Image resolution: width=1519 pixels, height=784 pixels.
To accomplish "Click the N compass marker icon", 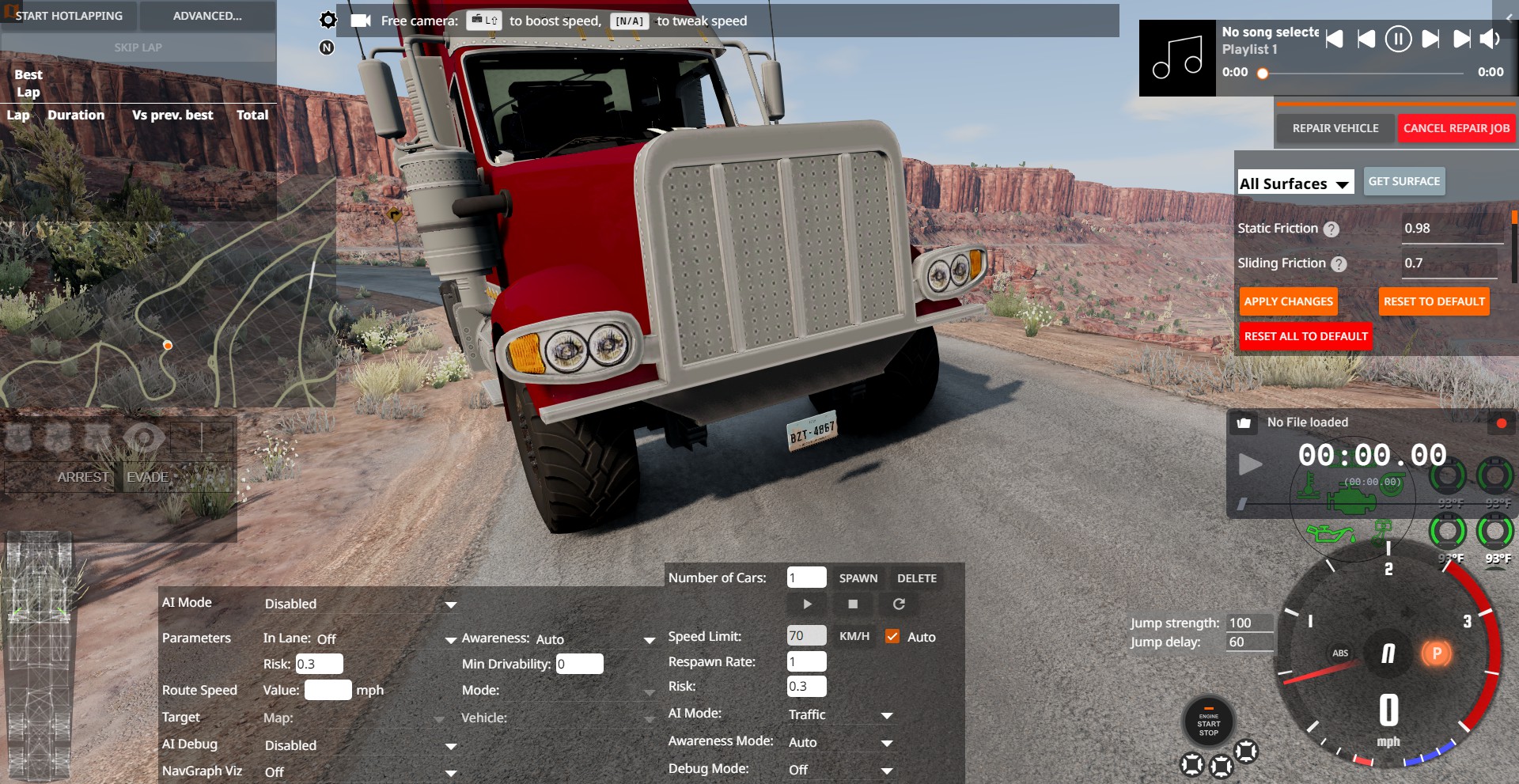I will tap(327, 47).
